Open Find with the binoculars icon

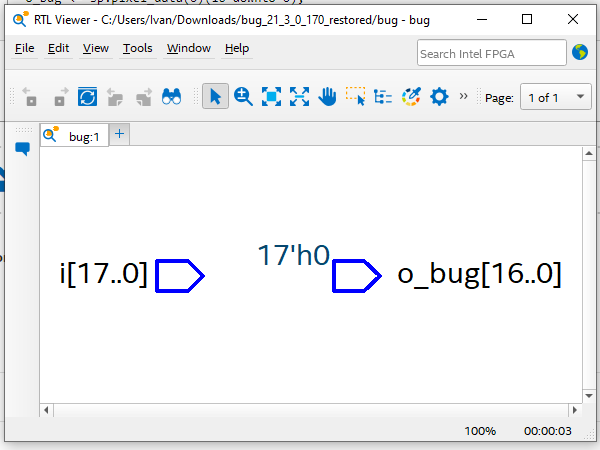tap(171, 96)
